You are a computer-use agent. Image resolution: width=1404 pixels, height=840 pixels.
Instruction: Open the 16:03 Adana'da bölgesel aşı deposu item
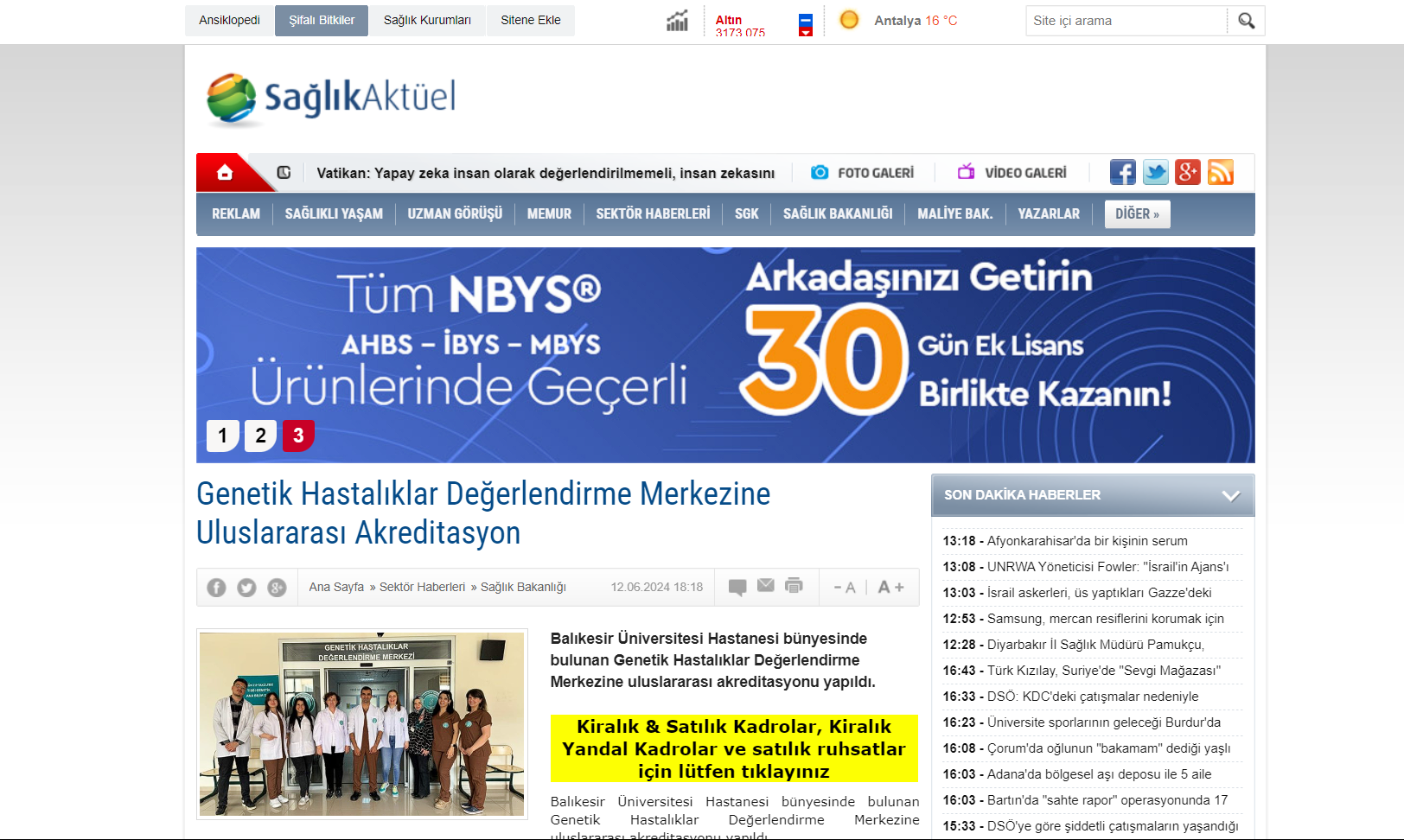[1077, 774]
